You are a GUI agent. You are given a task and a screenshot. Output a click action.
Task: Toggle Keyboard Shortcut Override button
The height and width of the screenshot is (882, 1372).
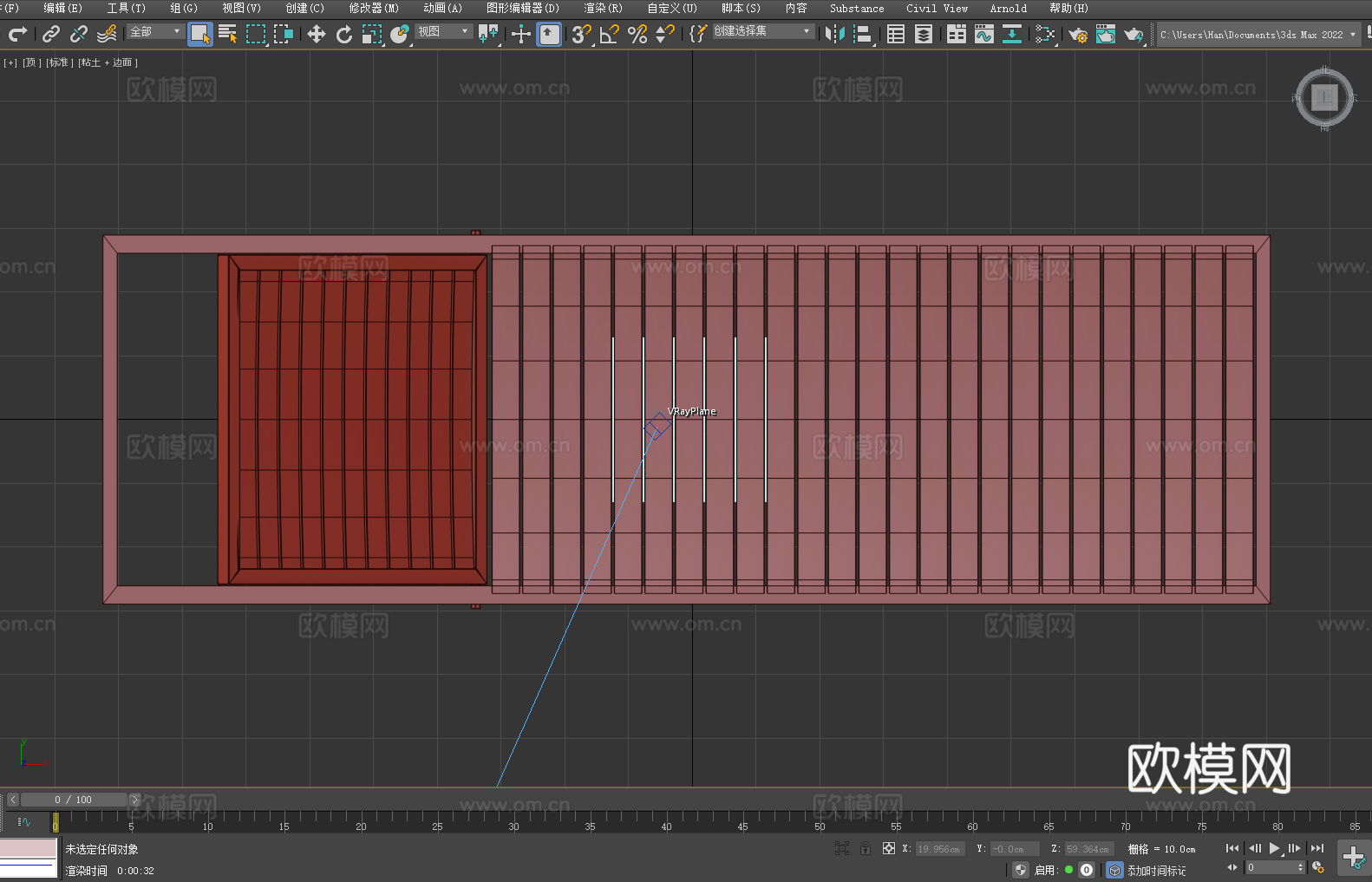point(549,34)
